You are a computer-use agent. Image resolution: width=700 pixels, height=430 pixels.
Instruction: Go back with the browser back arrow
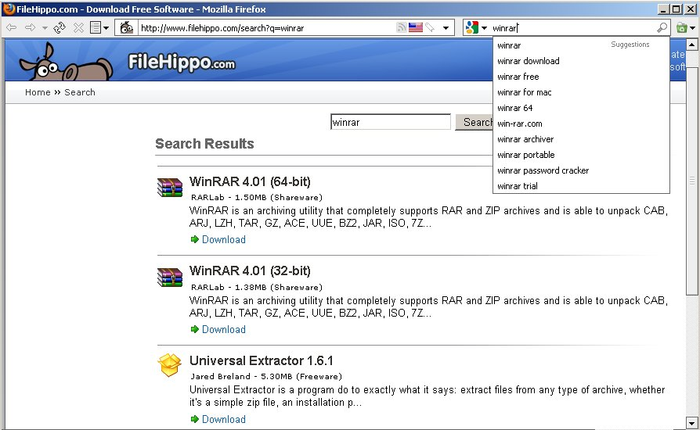click(x=12, y=28)
